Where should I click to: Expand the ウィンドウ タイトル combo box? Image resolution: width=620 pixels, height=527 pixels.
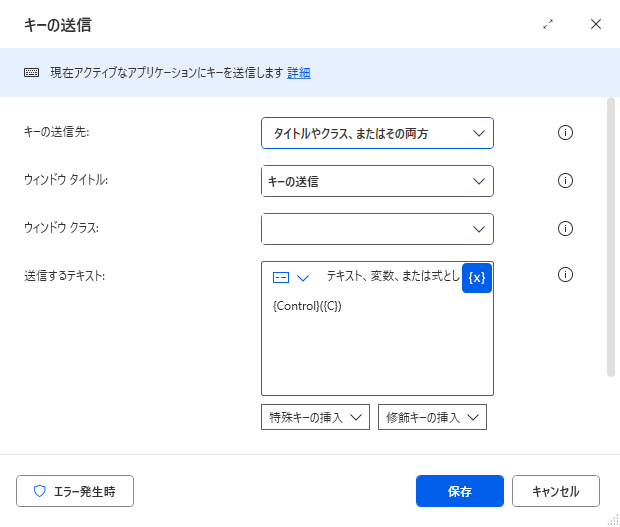[479, 181]
